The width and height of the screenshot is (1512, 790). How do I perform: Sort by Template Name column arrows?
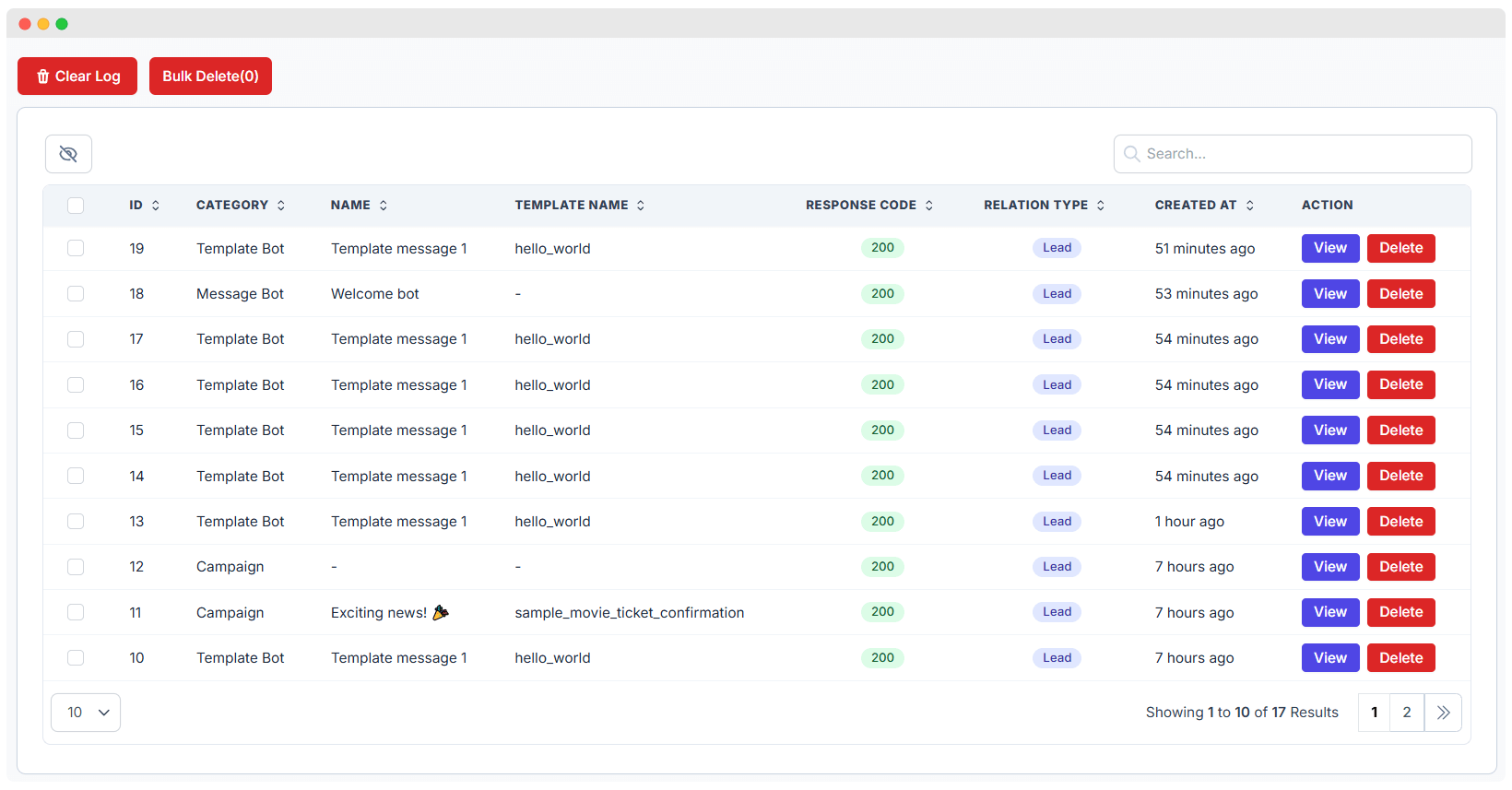click(x=641, y=206)
